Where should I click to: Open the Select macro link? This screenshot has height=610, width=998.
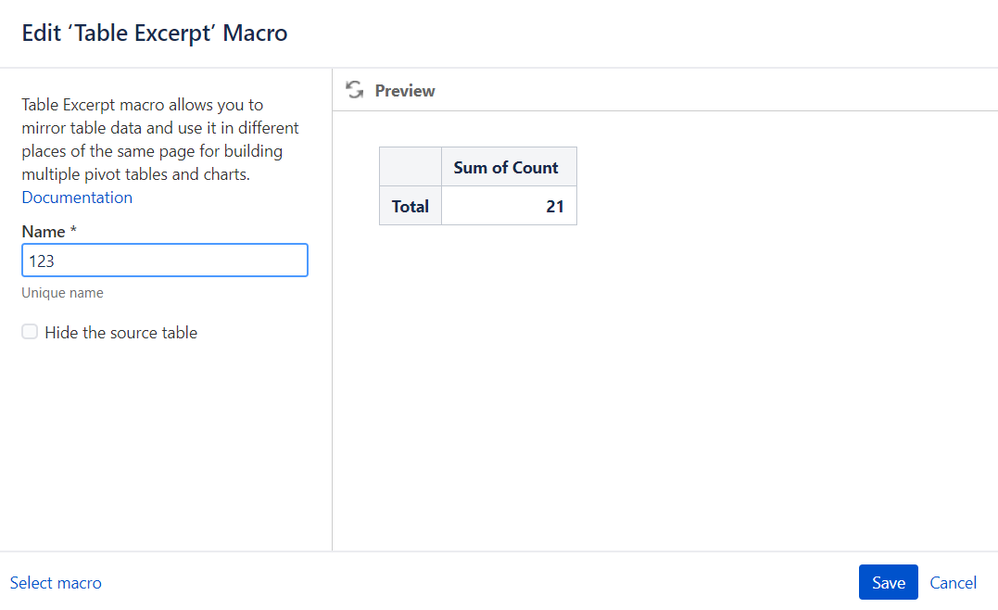click(x=56, y=583)
